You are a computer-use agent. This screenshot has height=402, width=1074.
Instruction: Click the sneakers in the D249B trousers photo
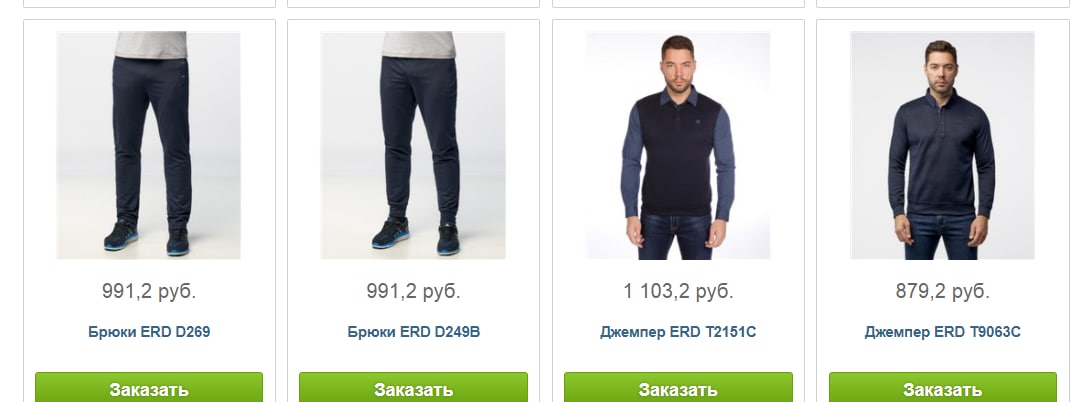click(x=415, y=235)
